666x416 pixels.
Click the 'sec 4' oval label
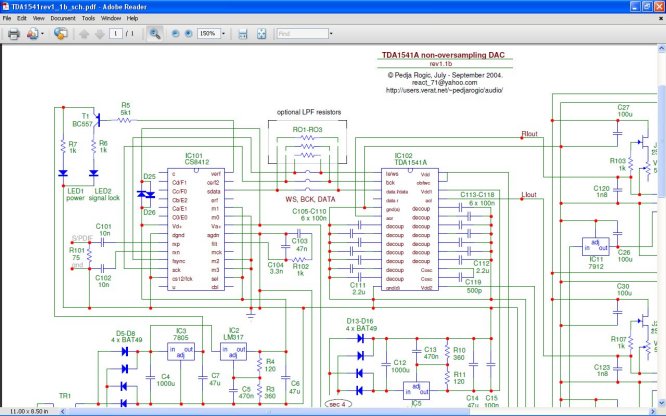coord(338,404)
